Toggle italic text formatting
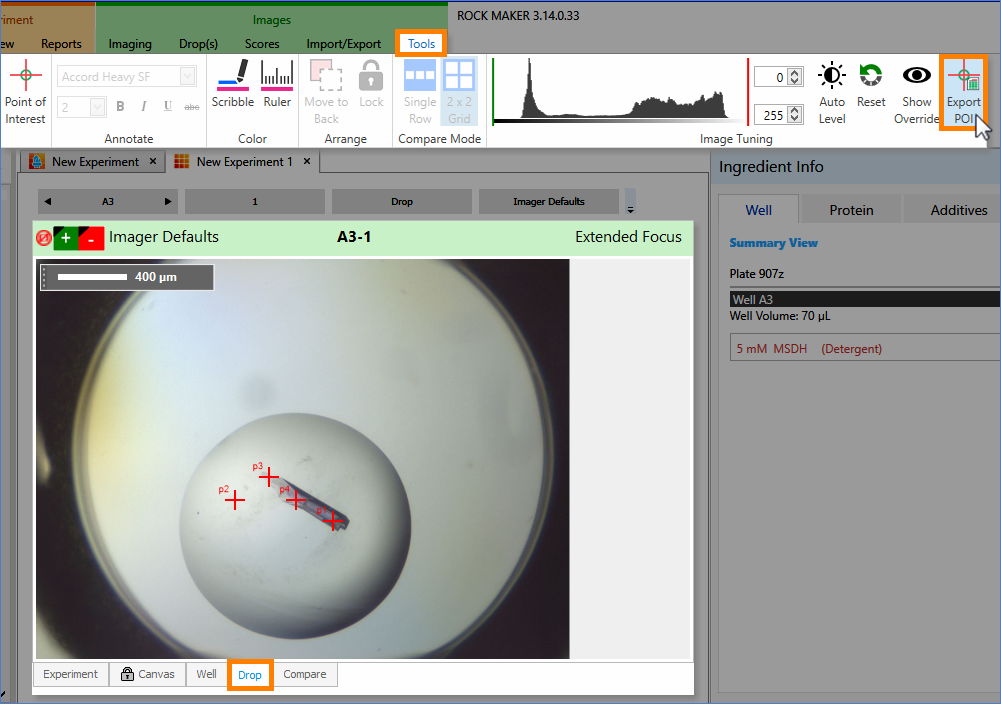This screenshot has width=1001, height=704. point(144,106)
